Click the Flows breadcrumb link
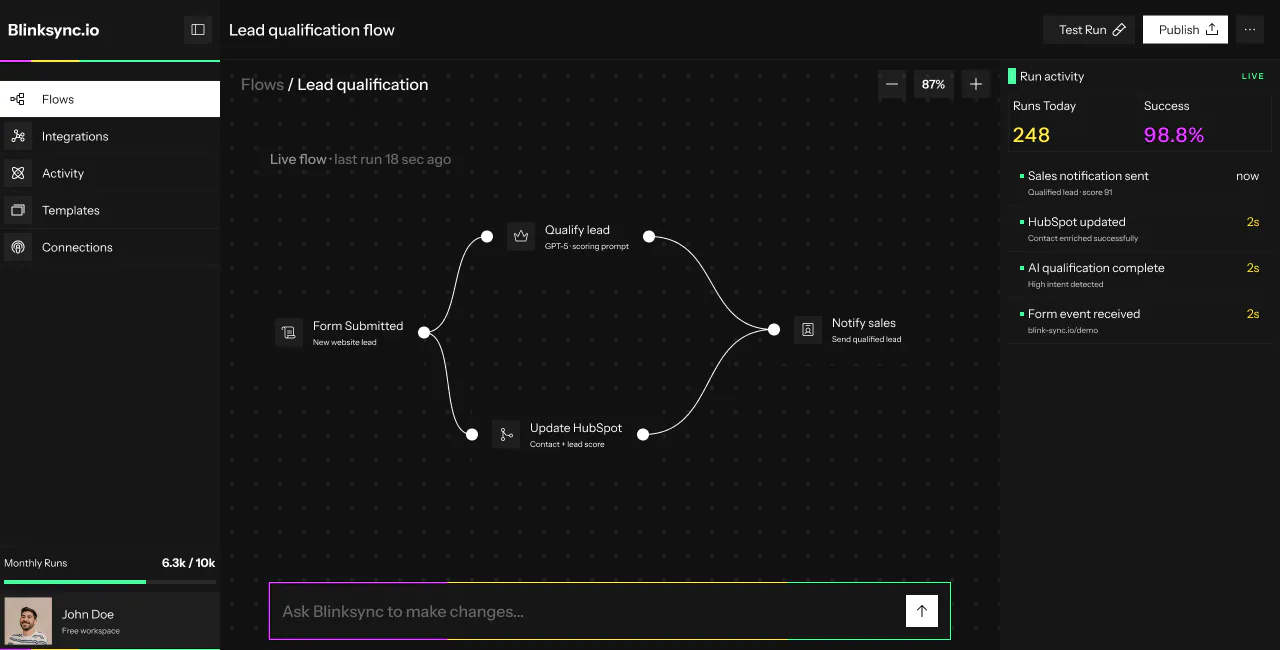1280x650 pixels. (262, 85)
